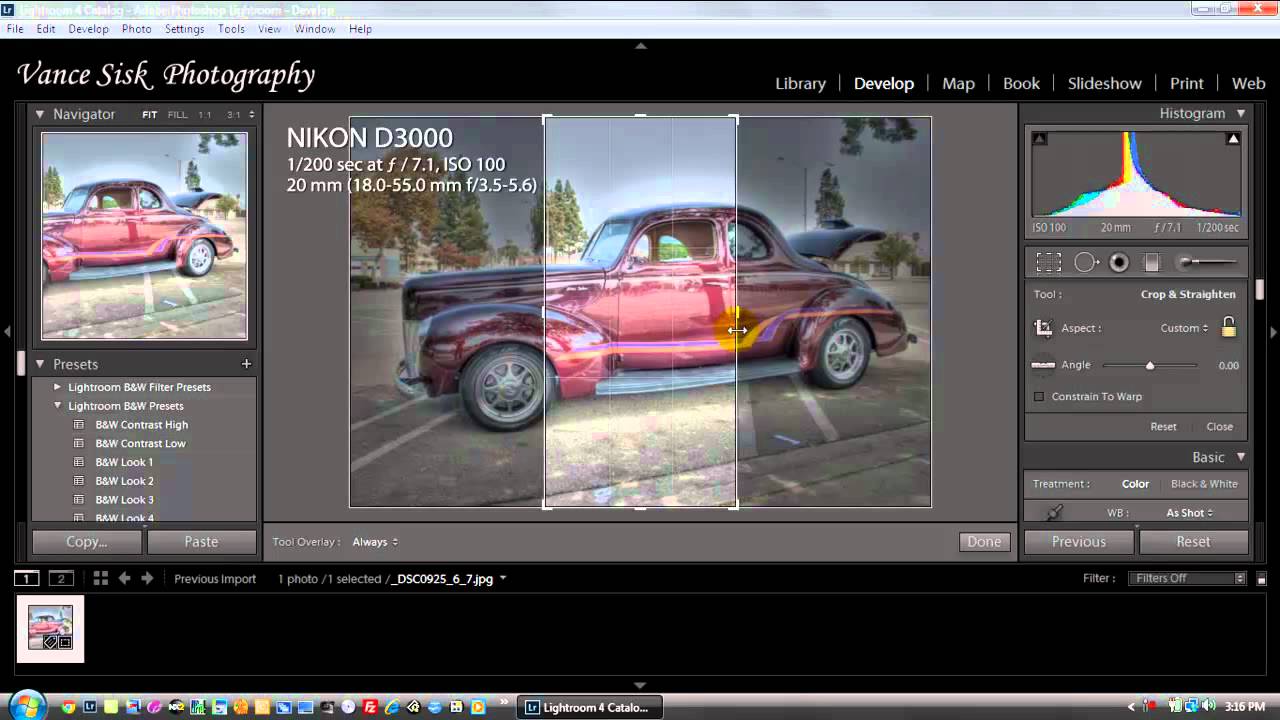Image resolution: width=1280 pixels, height=720 pixels.
Task: Pick the White Balance eyedropper
Action: [1053, 512]
